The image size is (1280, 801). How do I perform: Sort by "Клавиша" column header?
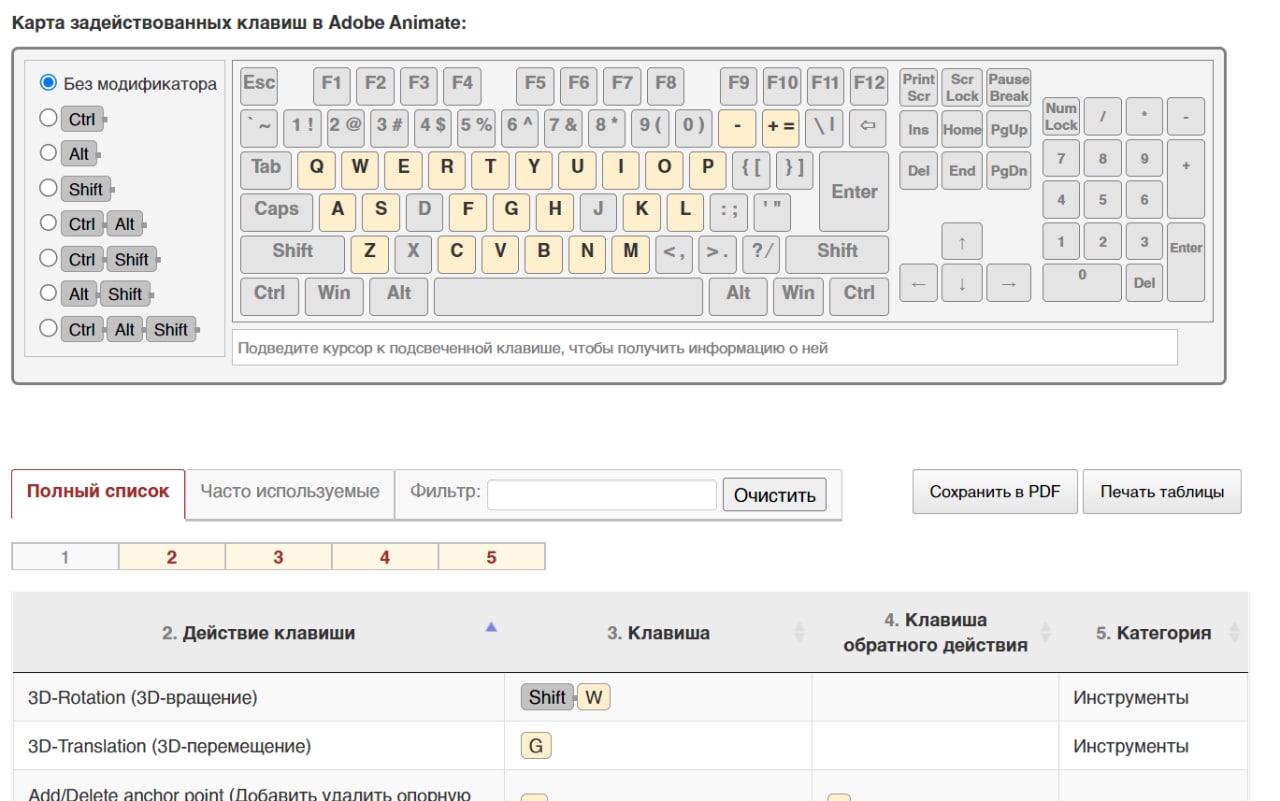point(658,633)
